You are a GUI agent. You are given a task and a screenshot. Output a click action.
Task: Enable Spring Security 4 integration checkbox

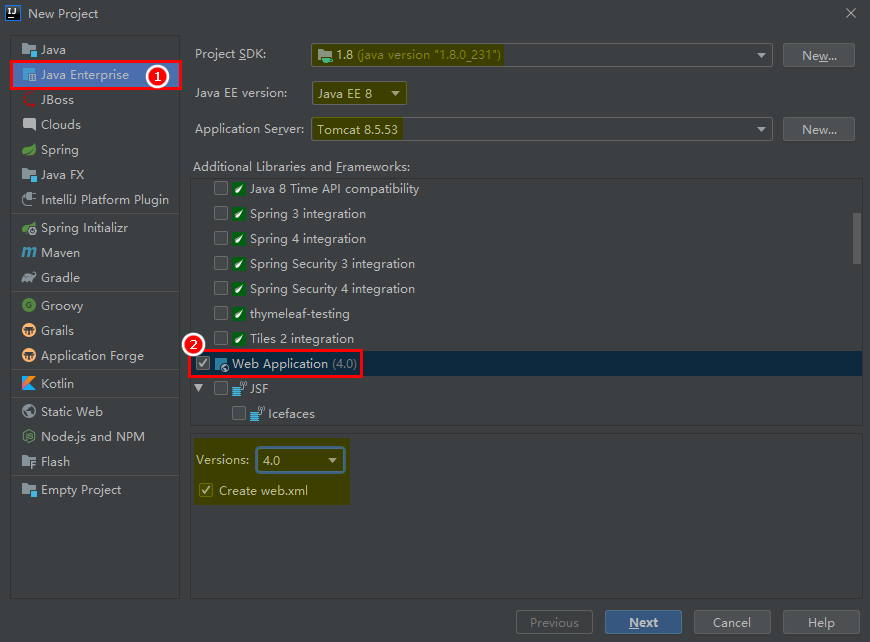coord(221,289)
